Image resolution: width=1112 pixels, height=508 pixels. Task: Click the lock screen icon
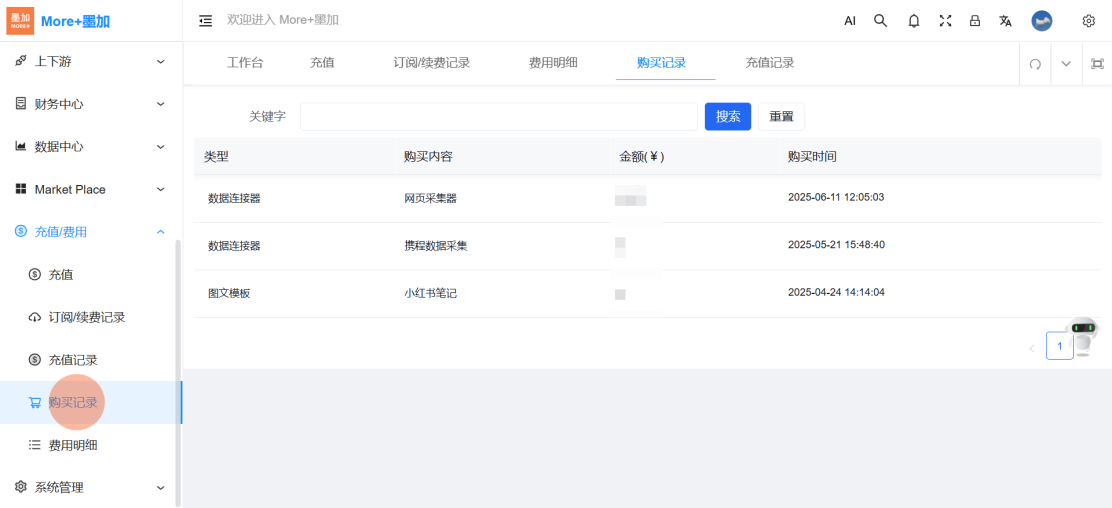975,21
